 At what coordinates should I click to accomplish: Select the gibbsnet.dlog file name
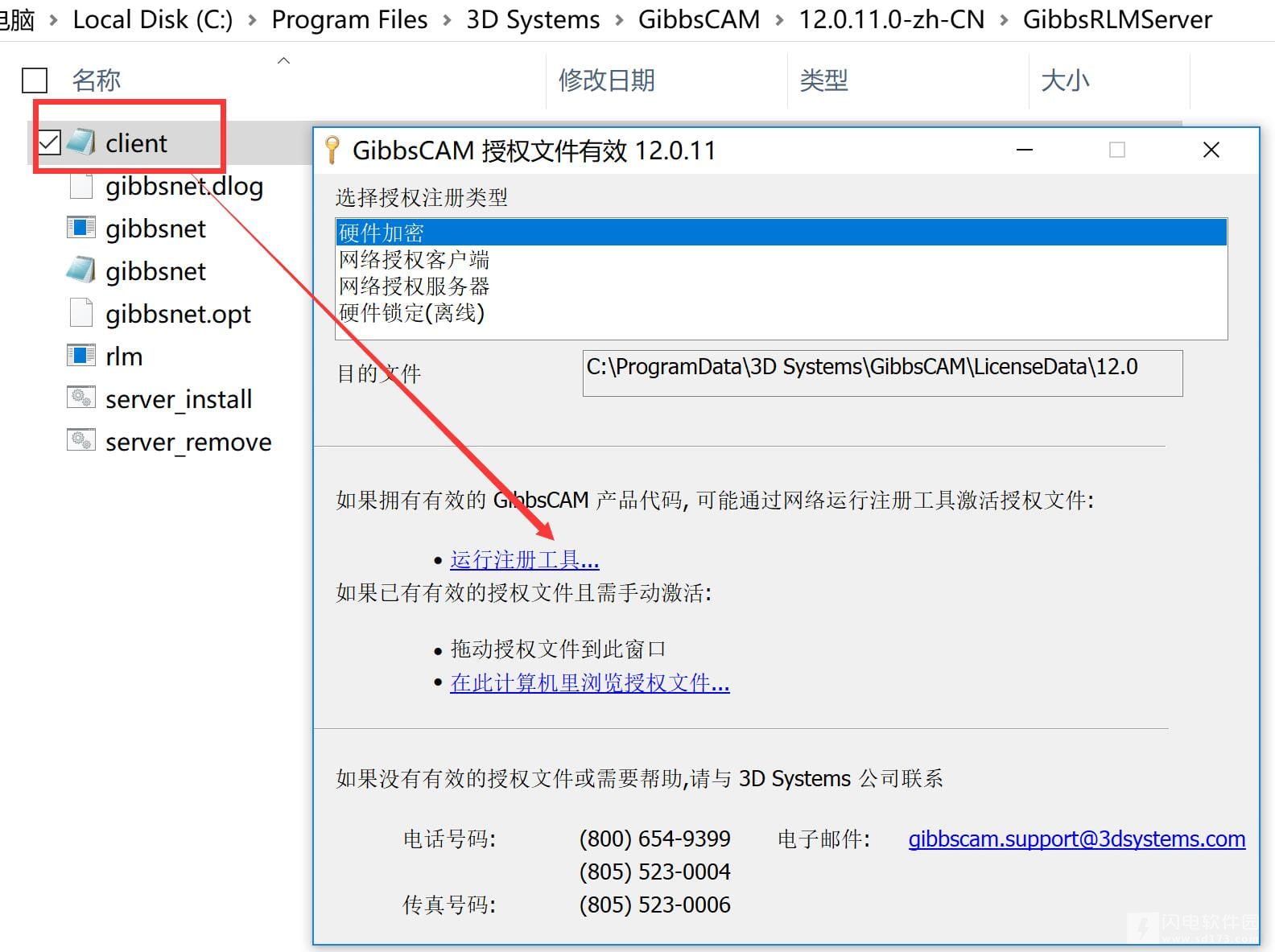[184, 185]
